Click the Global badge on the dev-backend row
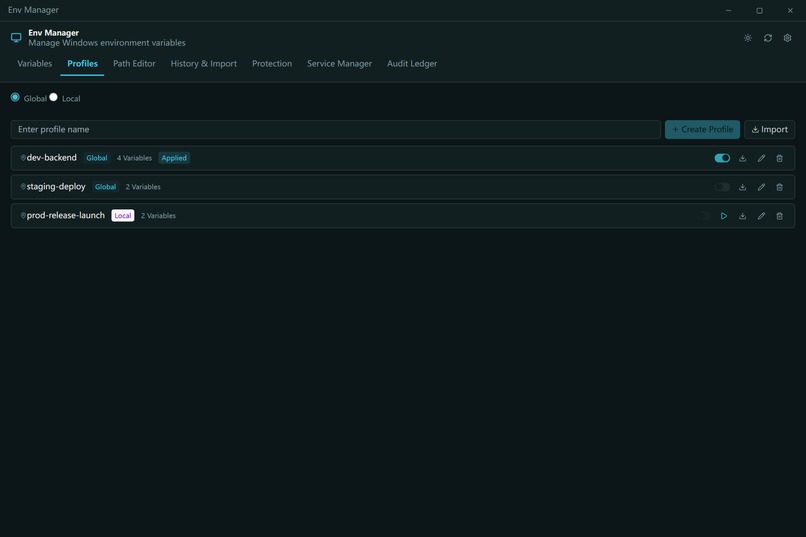806x537 pixels. (x=97, y=158)
